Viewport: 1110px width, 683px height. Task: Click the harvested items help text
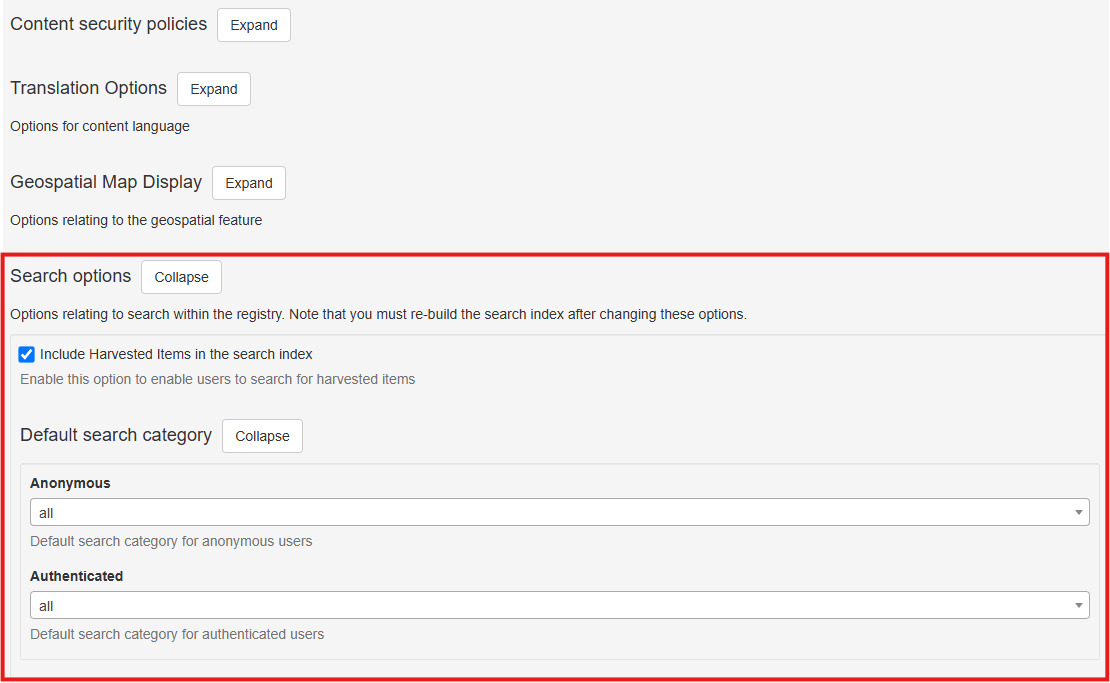coord(217,379)
